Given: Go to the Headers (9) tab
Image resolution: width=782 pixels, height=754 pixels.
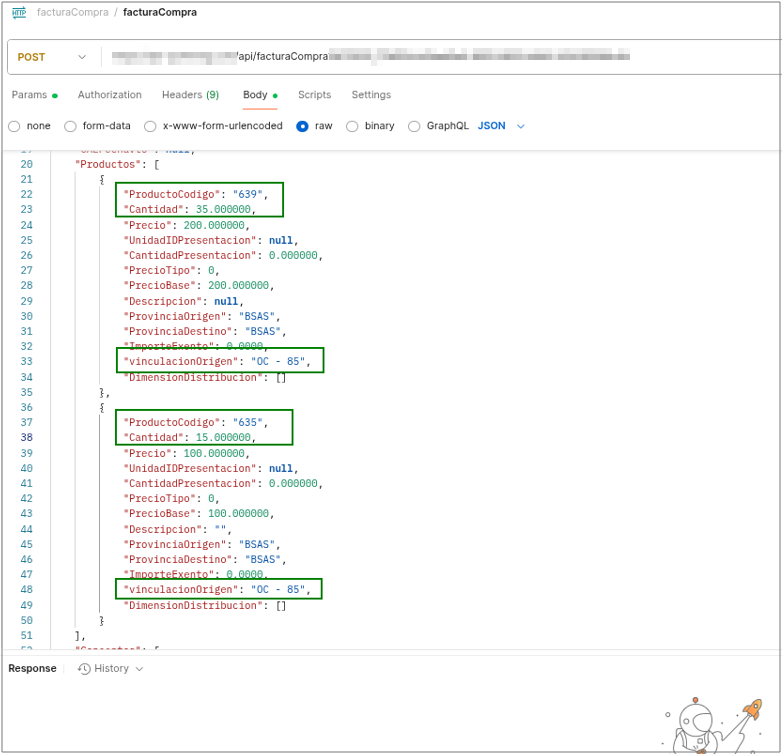Looking at the screenshot, I should click(190, 95).
